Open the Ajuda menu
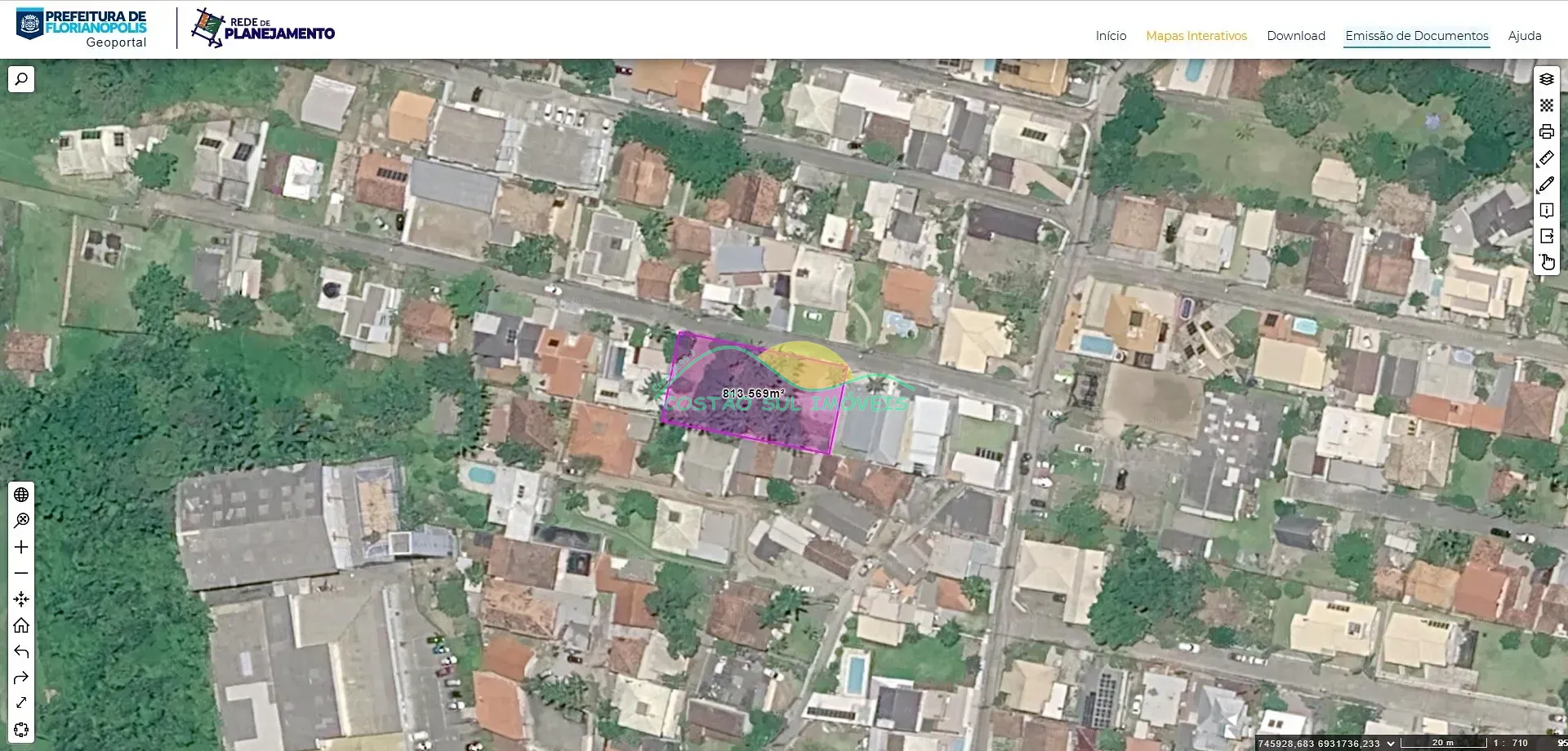This screenshot has width=1568, height=751. [x=1525, y=36]
